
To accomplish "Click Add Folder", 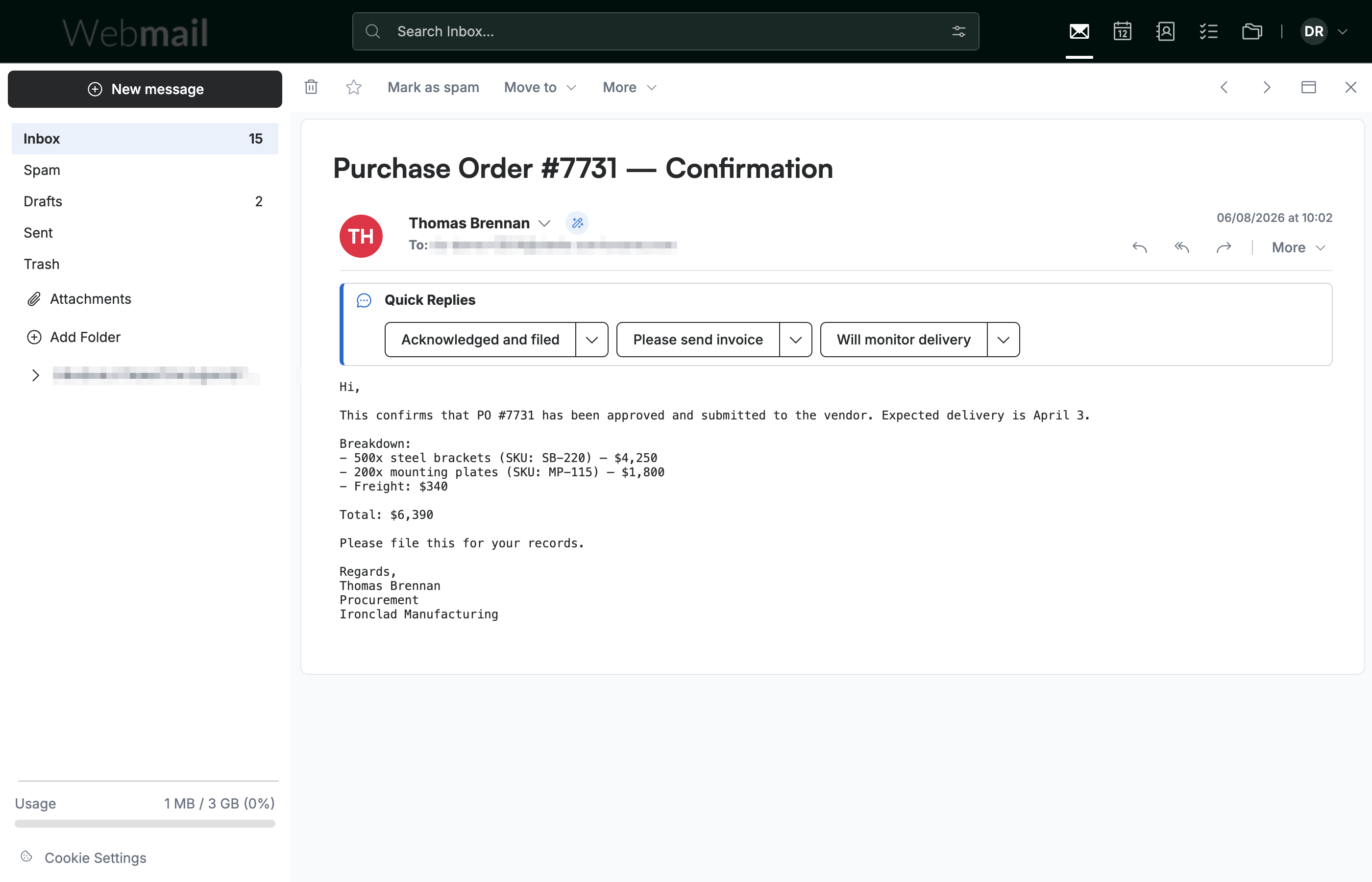I will 74,337.
